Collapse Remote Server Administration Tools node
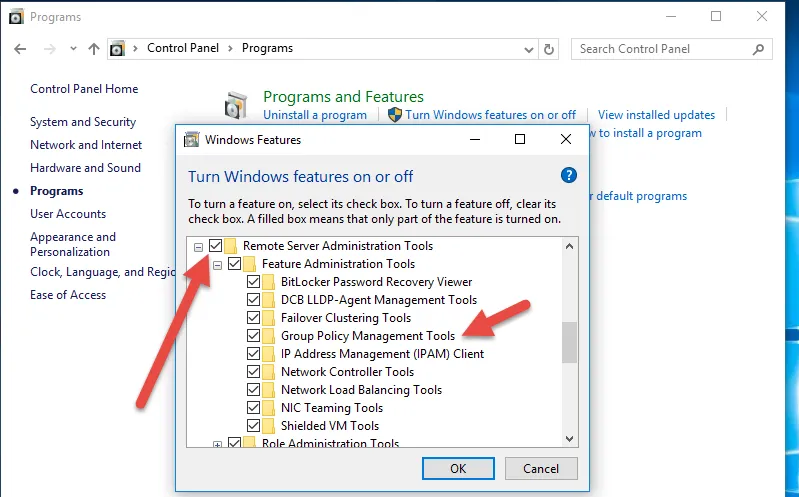This screenshot has width=799, height=497. click(198, 246)
